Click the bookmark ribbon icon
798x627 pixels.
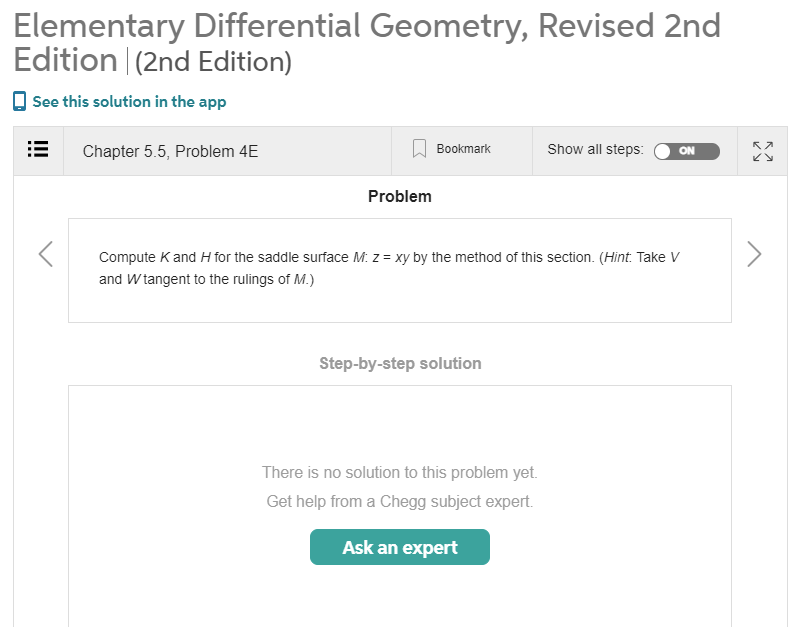(419, 149)
